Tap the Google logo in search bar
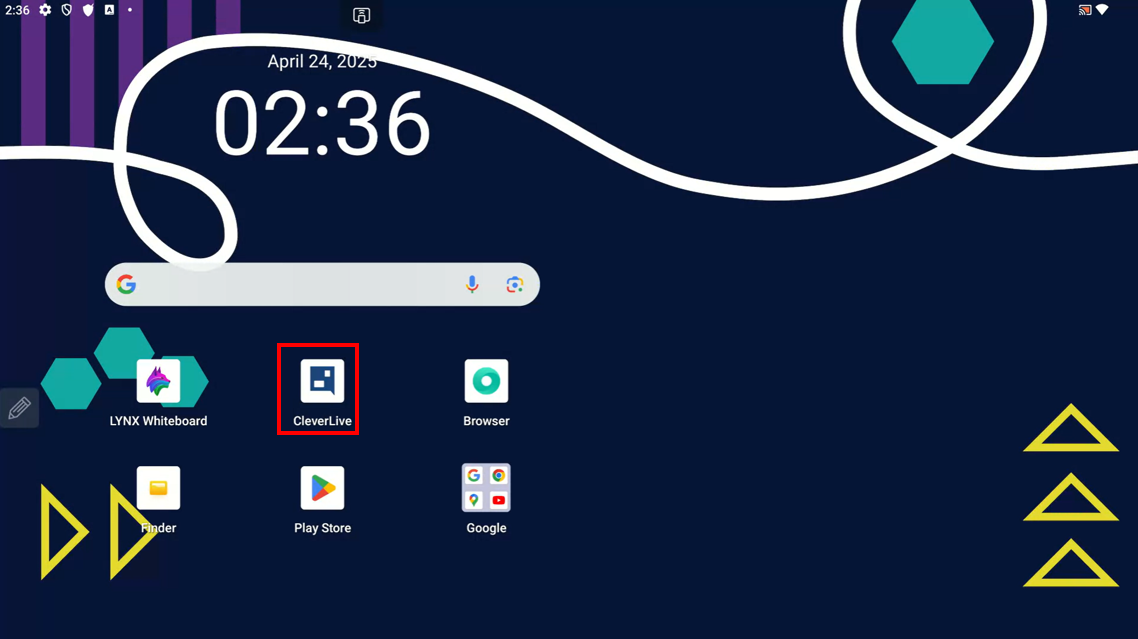The image size is (1138, 639). pyautogui.click(x=126, y=284)
